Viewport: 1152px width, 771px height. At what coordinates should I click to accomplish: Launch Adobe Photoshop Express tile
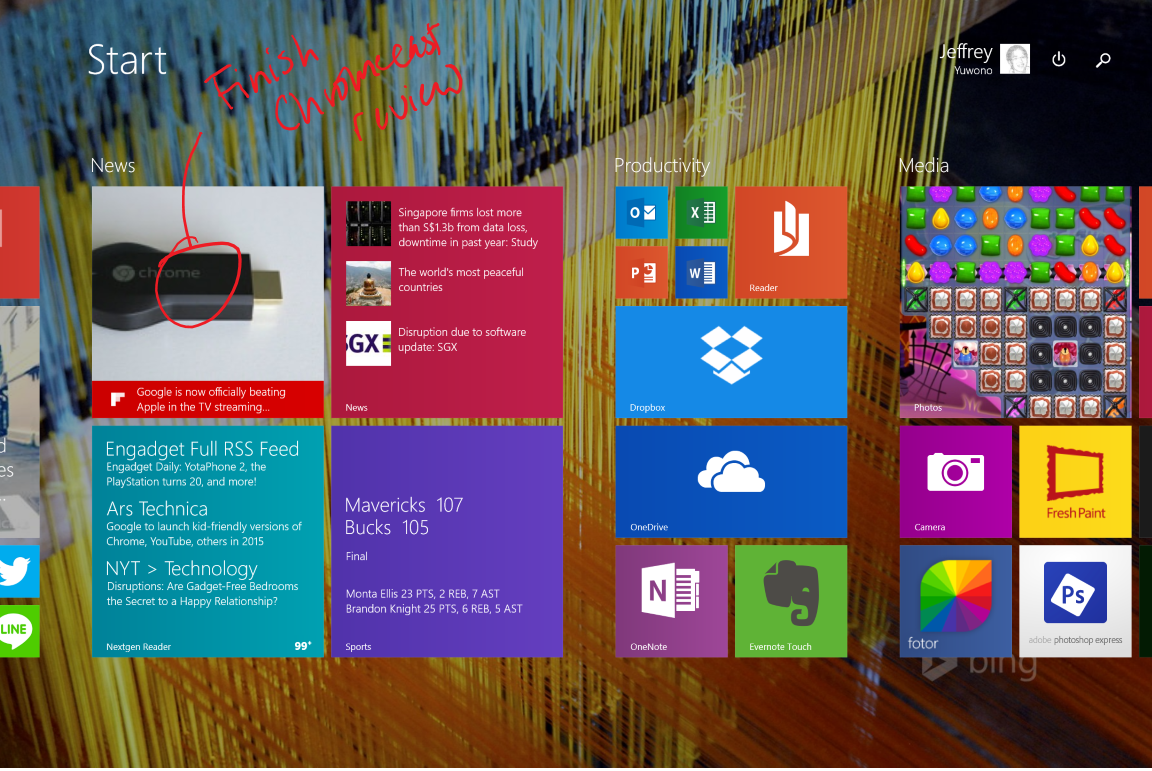[x=1075, y=600]
